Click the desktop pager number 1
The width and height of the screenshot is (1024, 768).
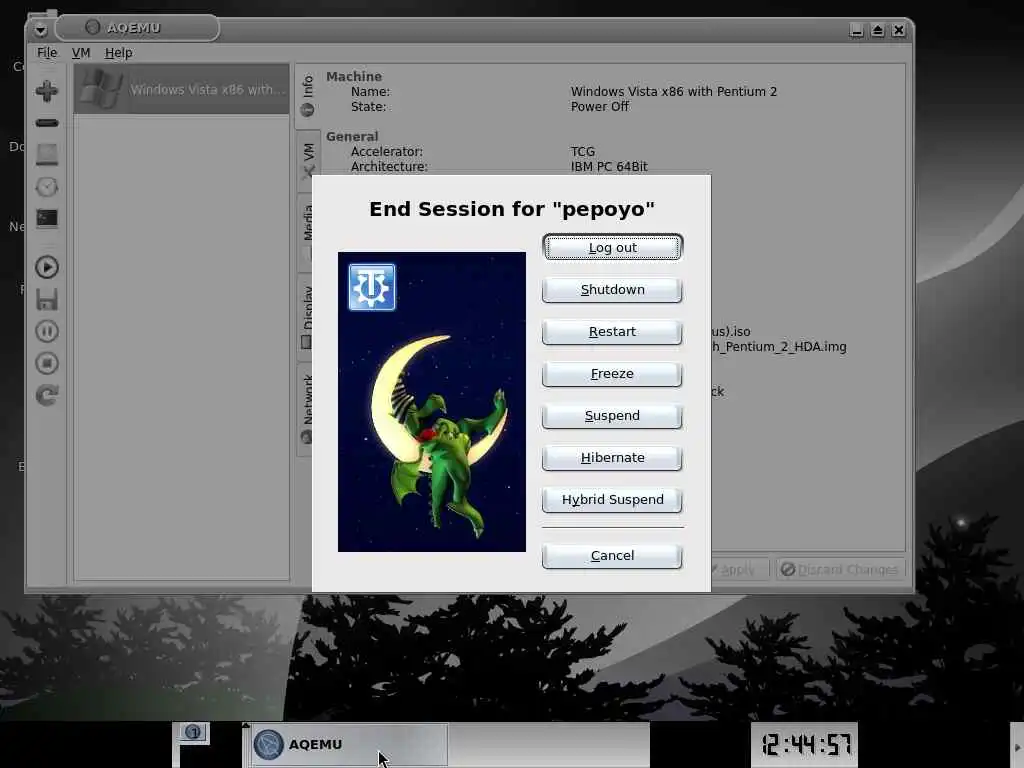[x=193, y=732]
